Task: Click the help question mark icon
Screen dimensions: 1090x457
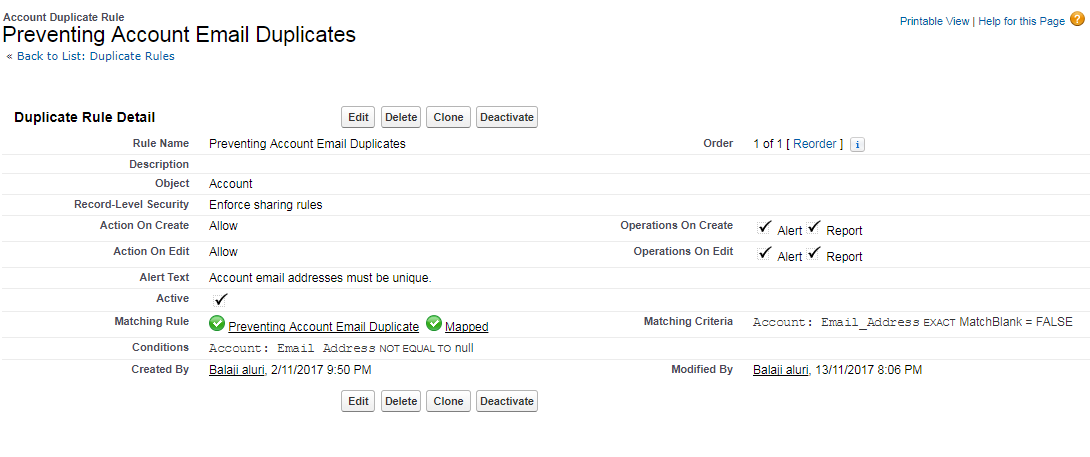Action: tap(1077, 20)
